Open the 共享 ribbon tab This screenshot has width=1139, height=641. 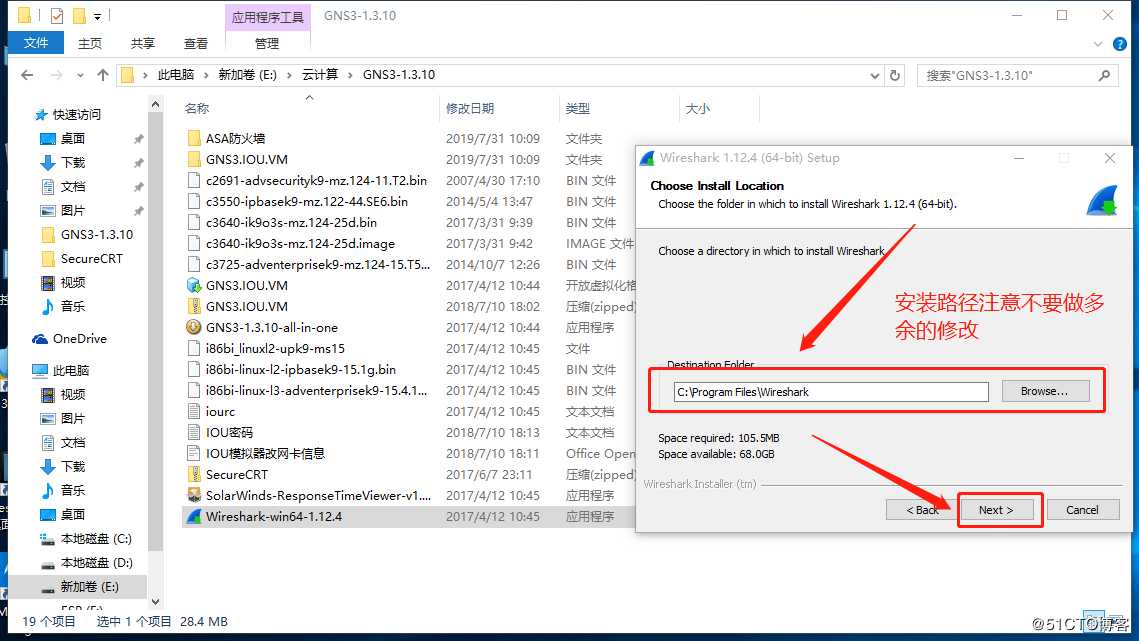(142, 44)
